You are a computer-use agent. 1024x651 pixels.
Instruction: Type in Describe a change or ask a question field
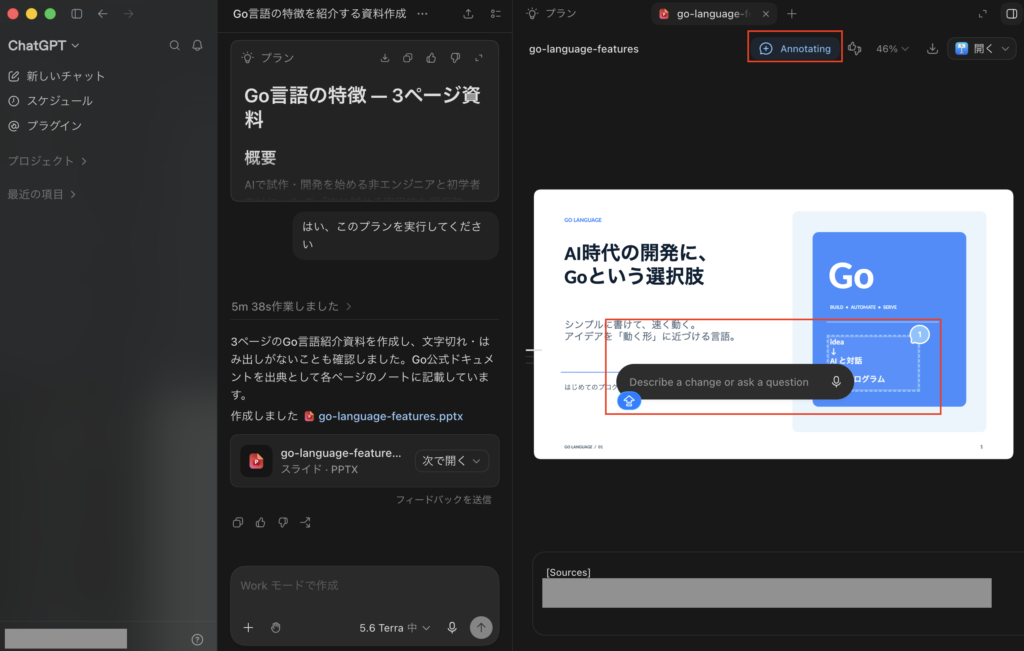(720, 383)
